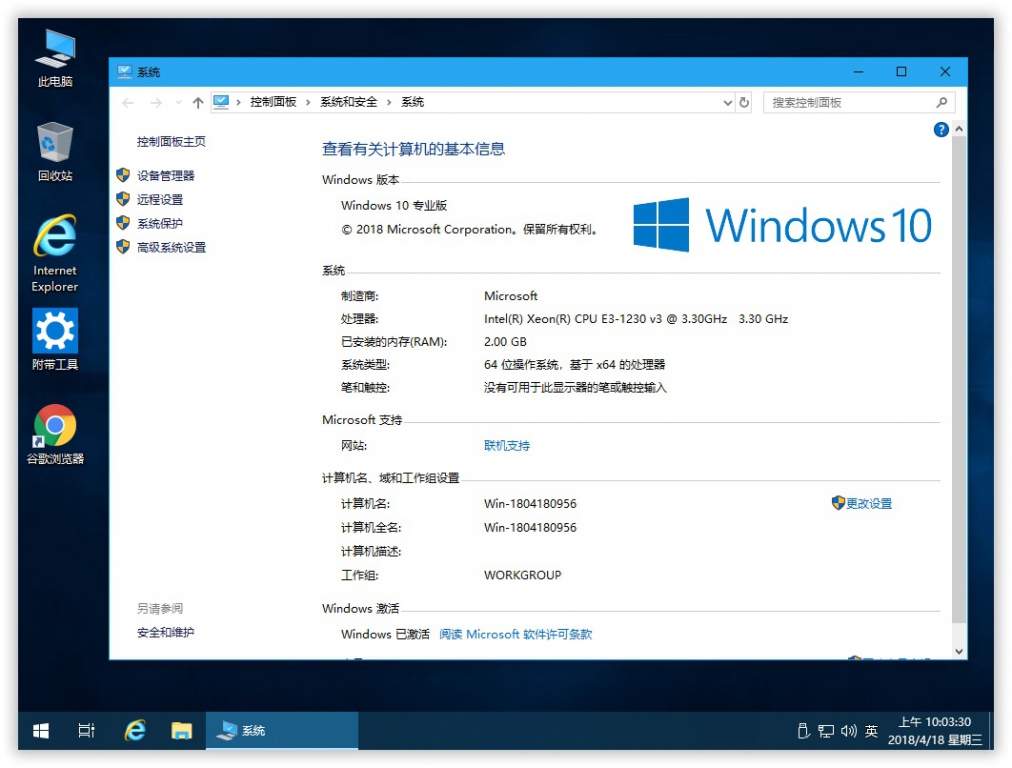Open the address bar history dropdown
The image size is (1012, 768).
click(x=727, y=103)
